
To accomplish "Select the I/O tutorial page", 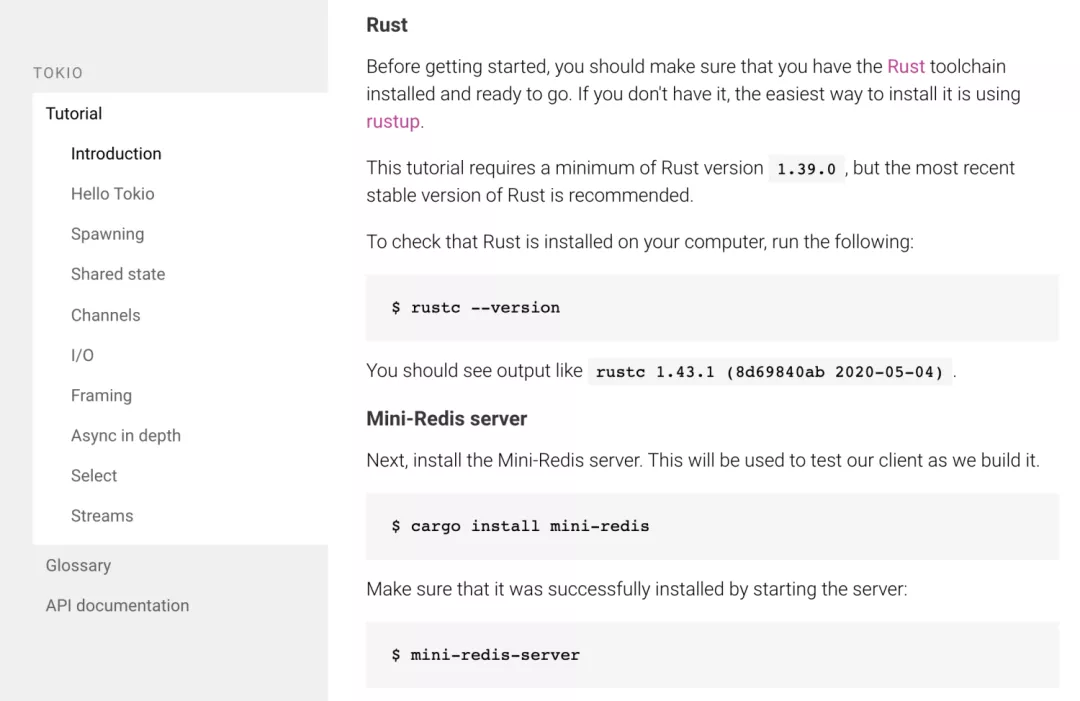I will click(x=82, y=355).
